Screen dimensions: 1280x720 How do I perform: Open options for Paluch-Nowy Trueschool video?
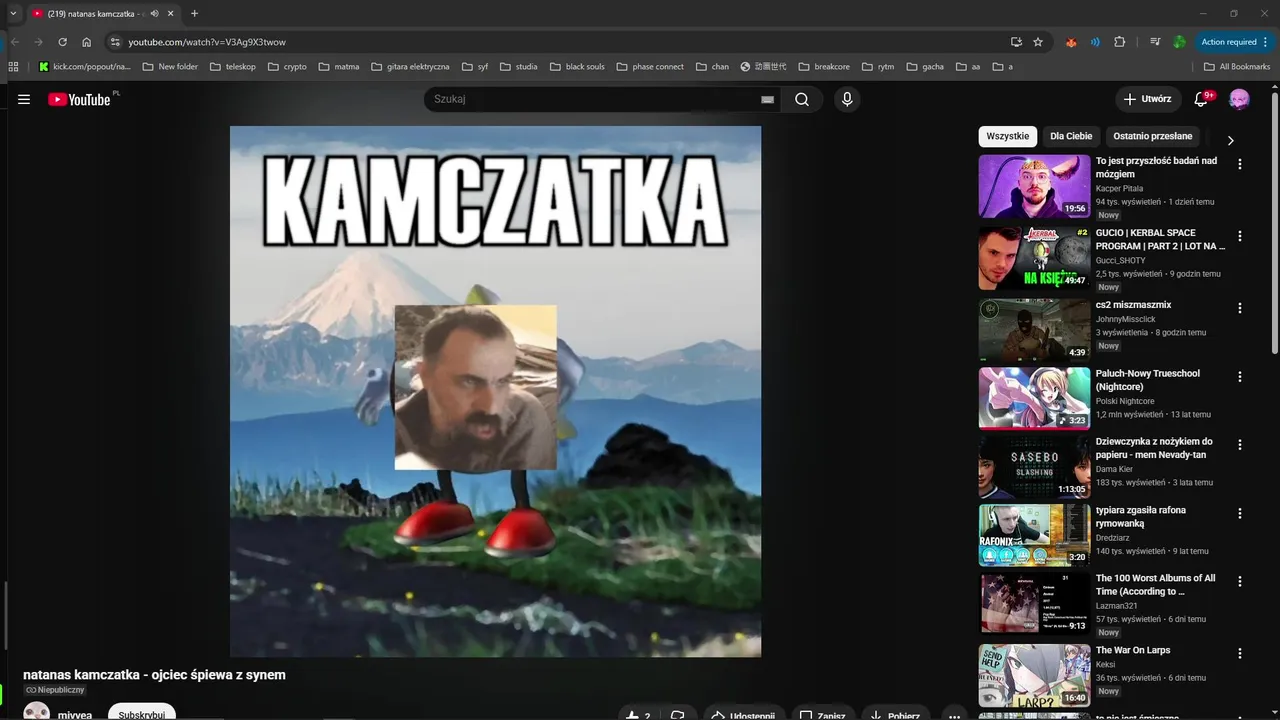1240,377
